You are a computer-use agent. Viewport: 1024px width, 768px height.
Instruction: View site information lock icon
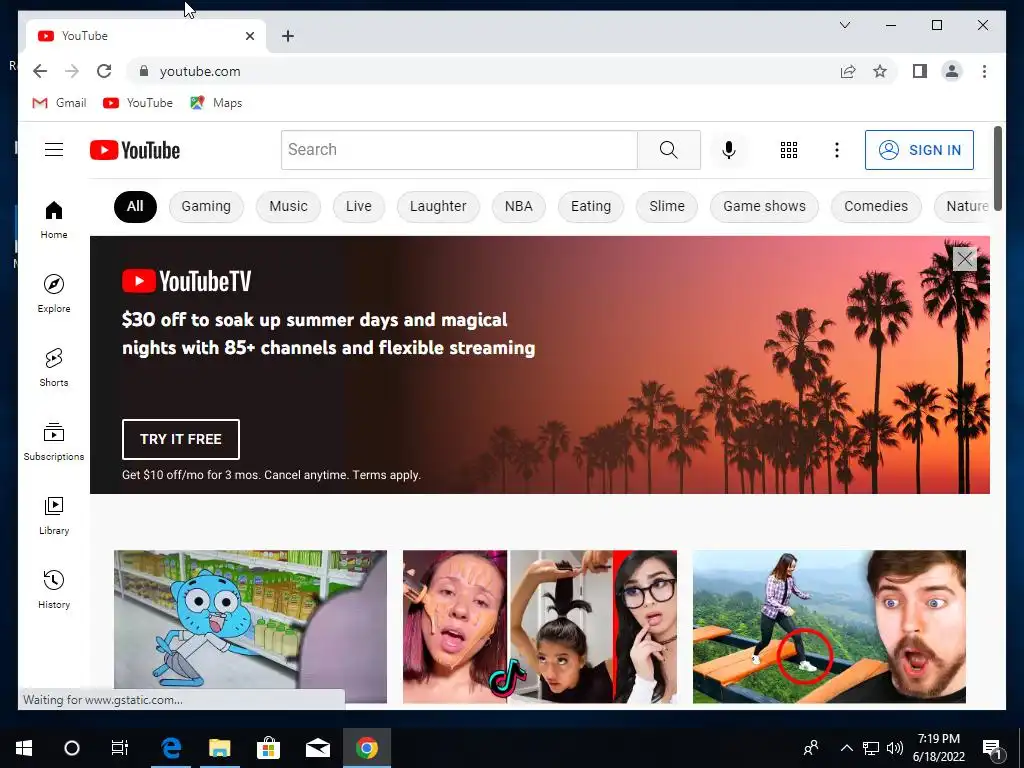(x=144, y=71)
